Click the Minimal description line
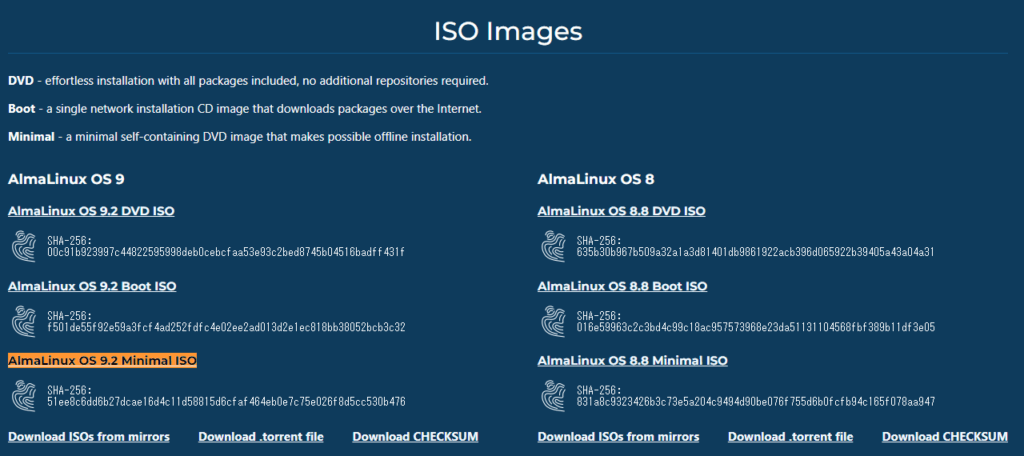This screenshot has height=456, width=1024. 240,137
